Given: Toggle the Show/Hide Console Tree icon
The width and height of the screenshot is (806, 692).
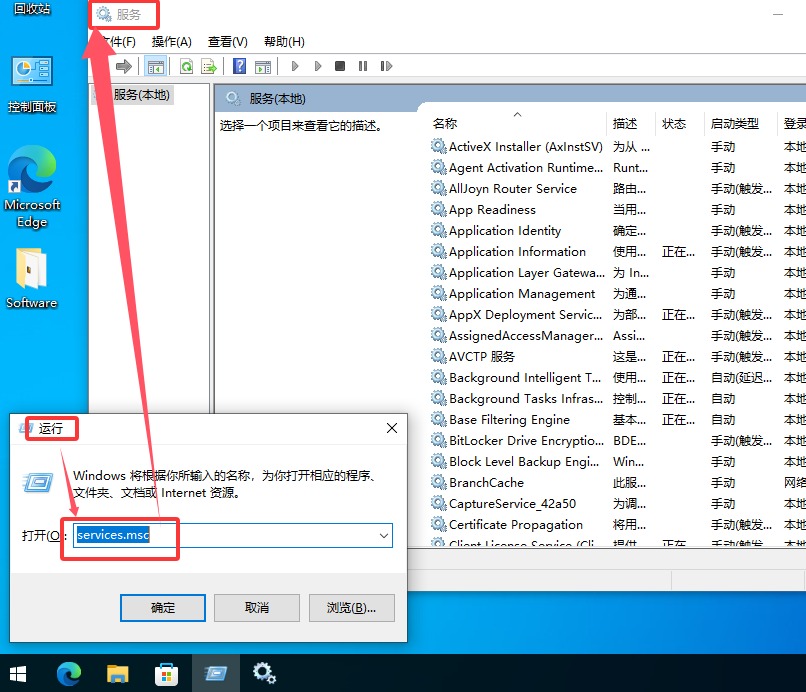Looking at the screenshot, I should coord(157,66).
